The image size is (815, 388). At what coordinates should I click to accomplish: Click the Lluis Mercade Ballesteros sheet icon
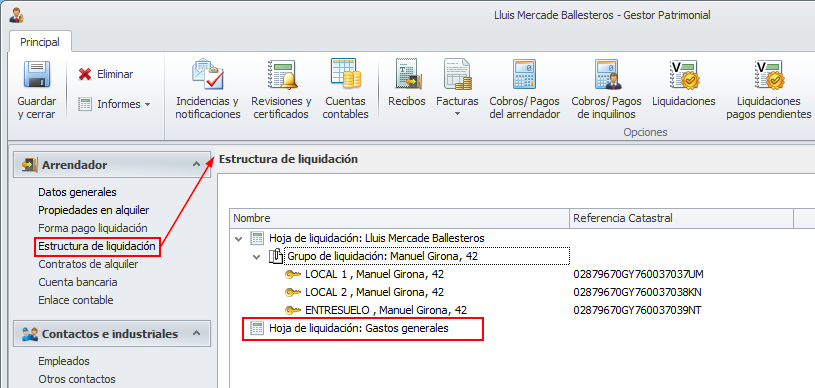pyautogui.click(x=257, y=238)
